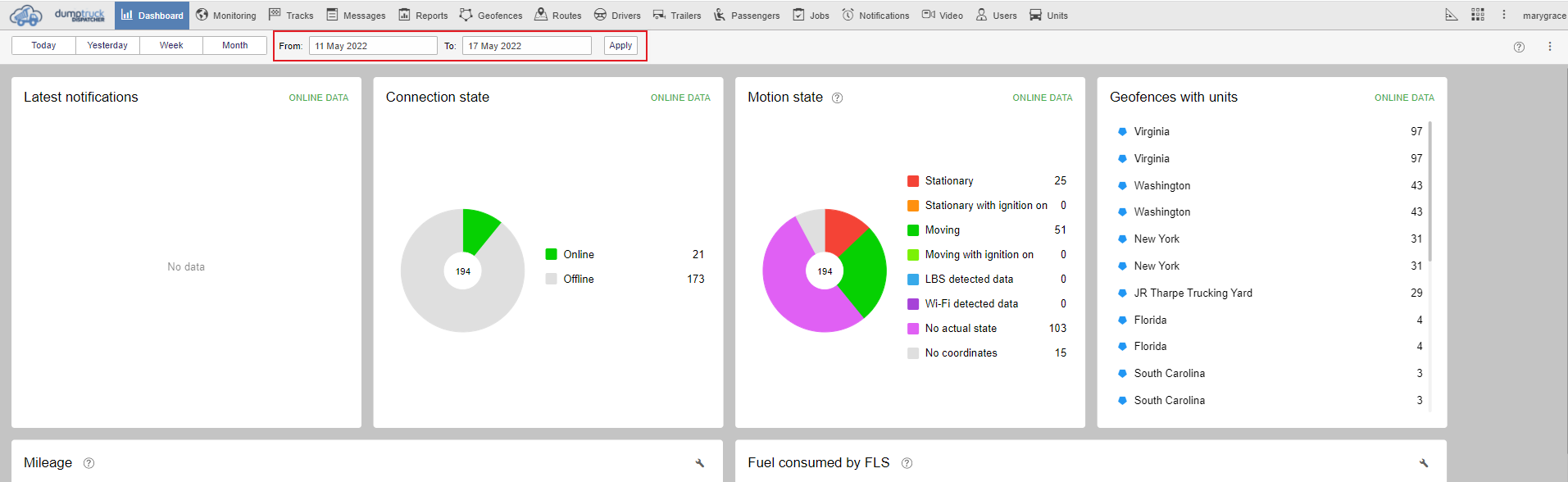
Task: Toggle the Stationary legend entry
Action: pos(948,181)
